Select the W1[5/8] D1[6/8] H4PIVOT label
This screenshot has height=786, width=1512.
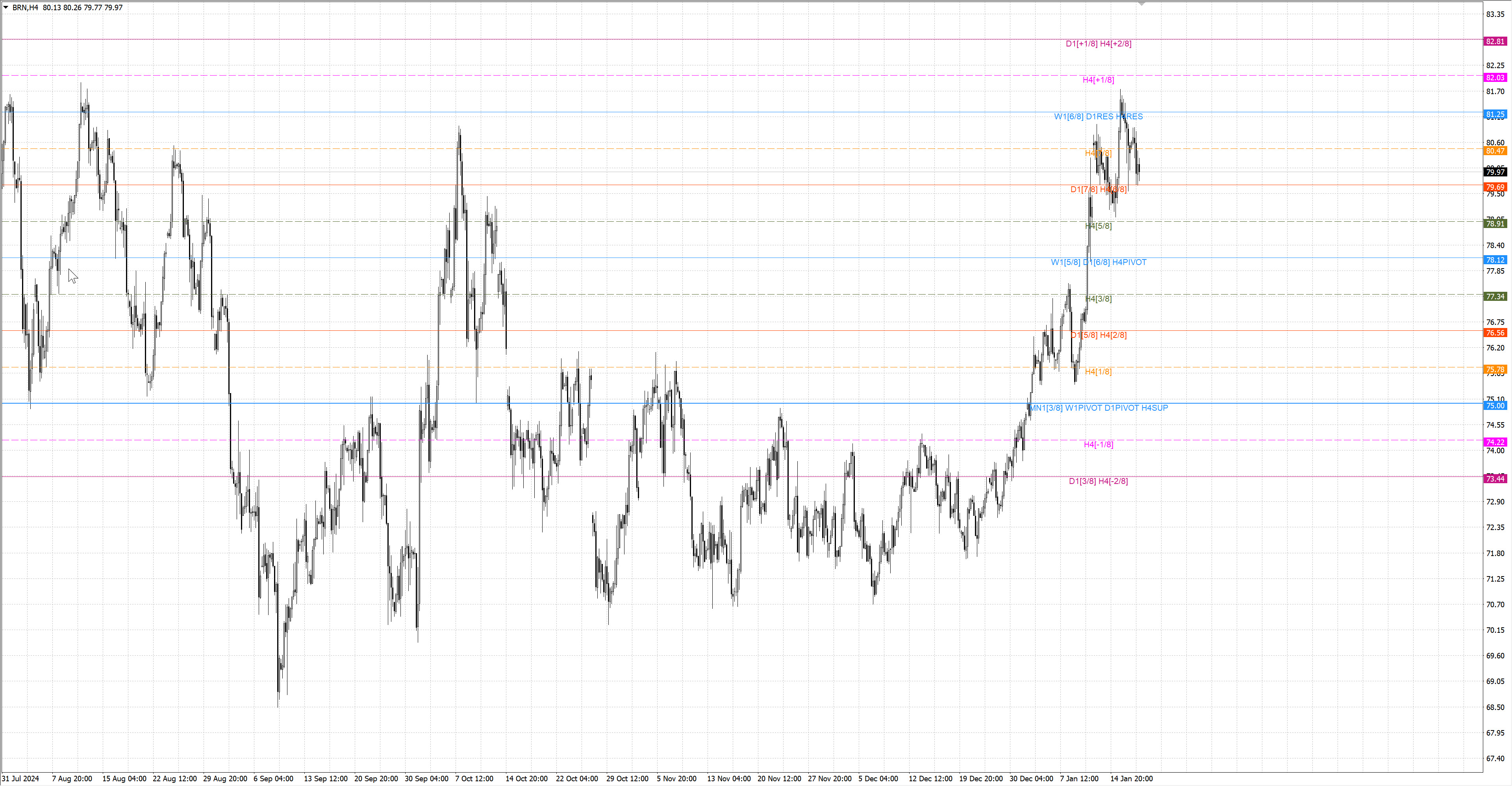[1098, 262]
